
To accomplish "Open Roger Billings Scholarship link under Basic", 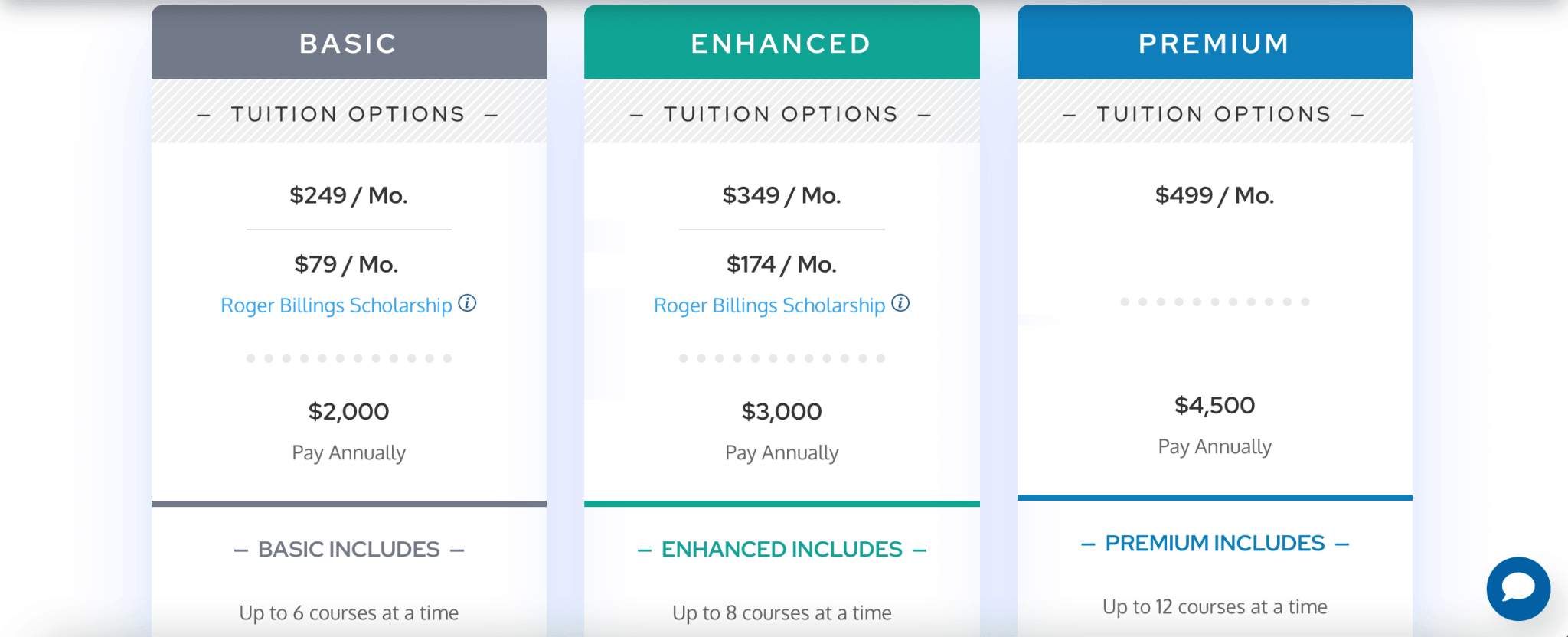I will 336,305.
